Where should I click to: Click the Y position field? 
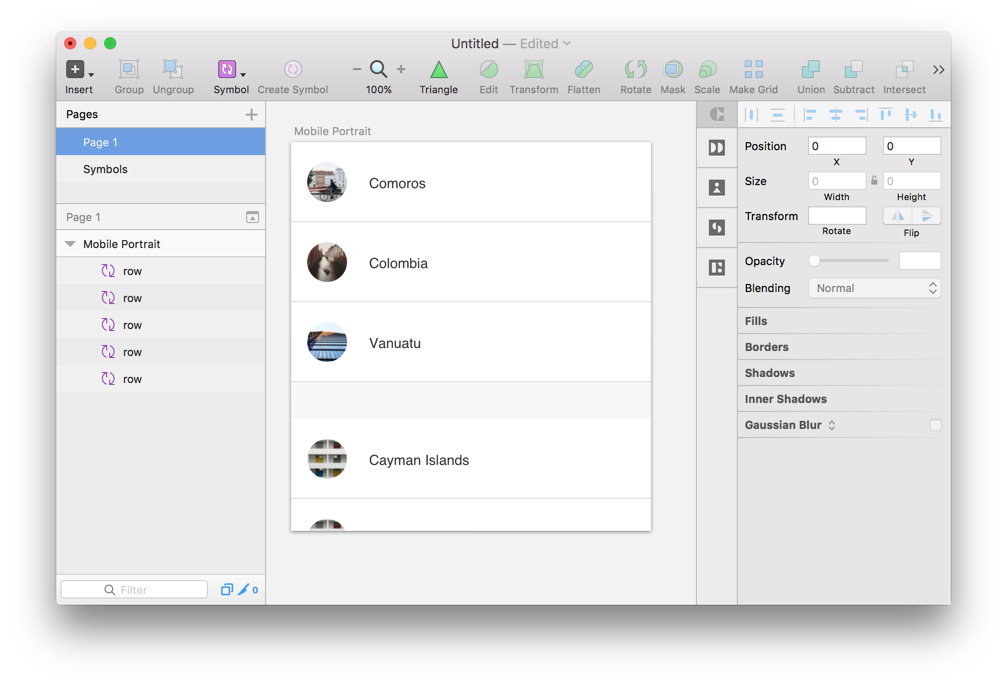[912, 146]
